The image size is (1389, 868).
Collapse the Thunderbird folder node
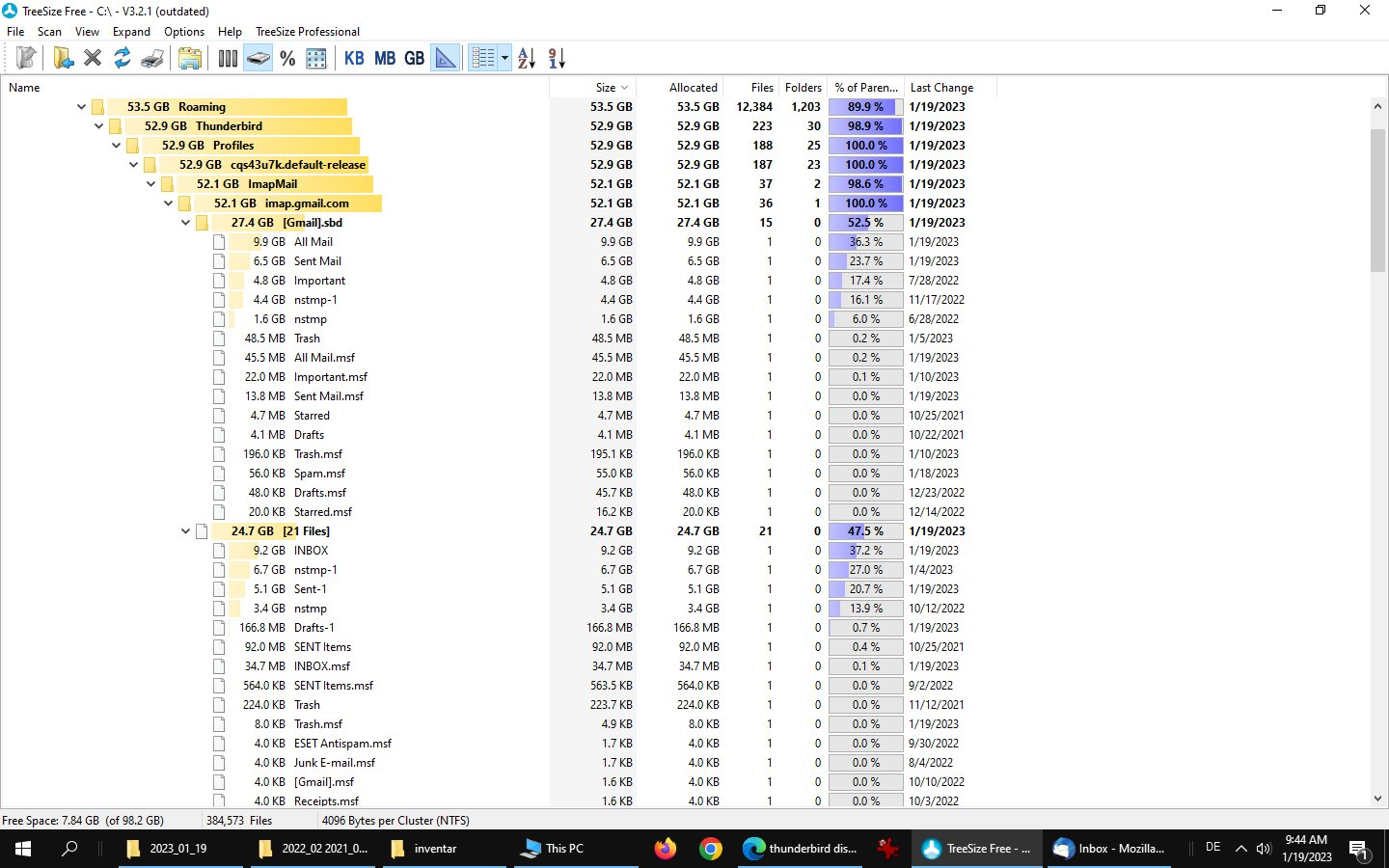coord(98,126)
